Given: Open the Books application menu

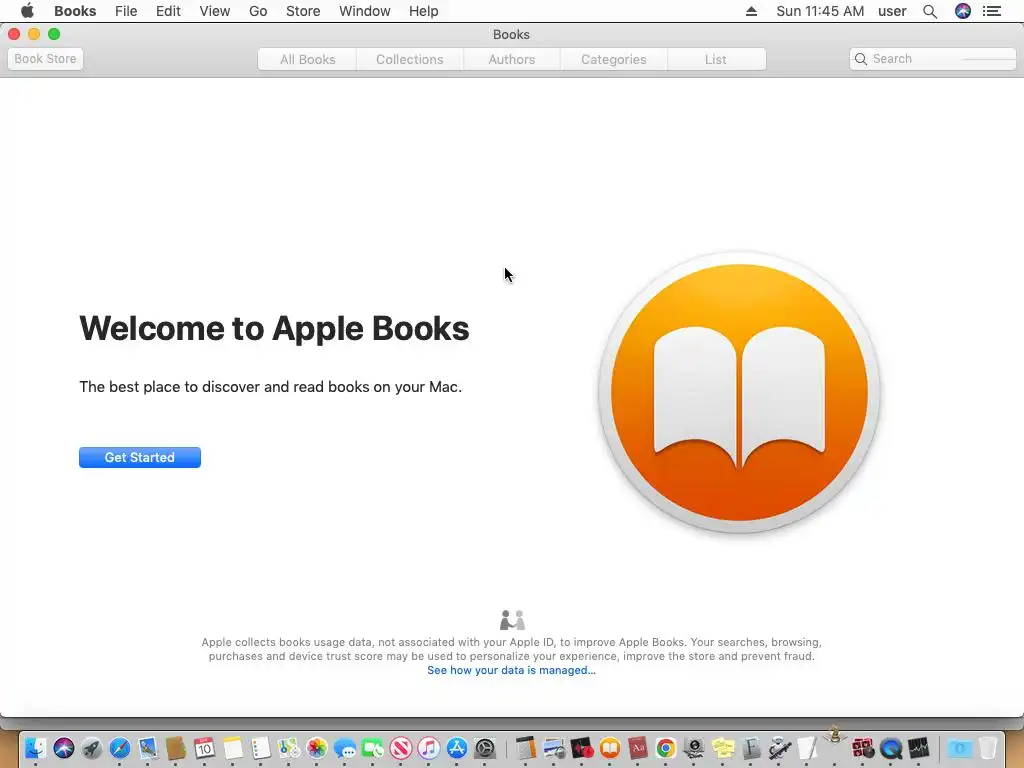Looking at the screenshot, I should [x=75, y=11].
